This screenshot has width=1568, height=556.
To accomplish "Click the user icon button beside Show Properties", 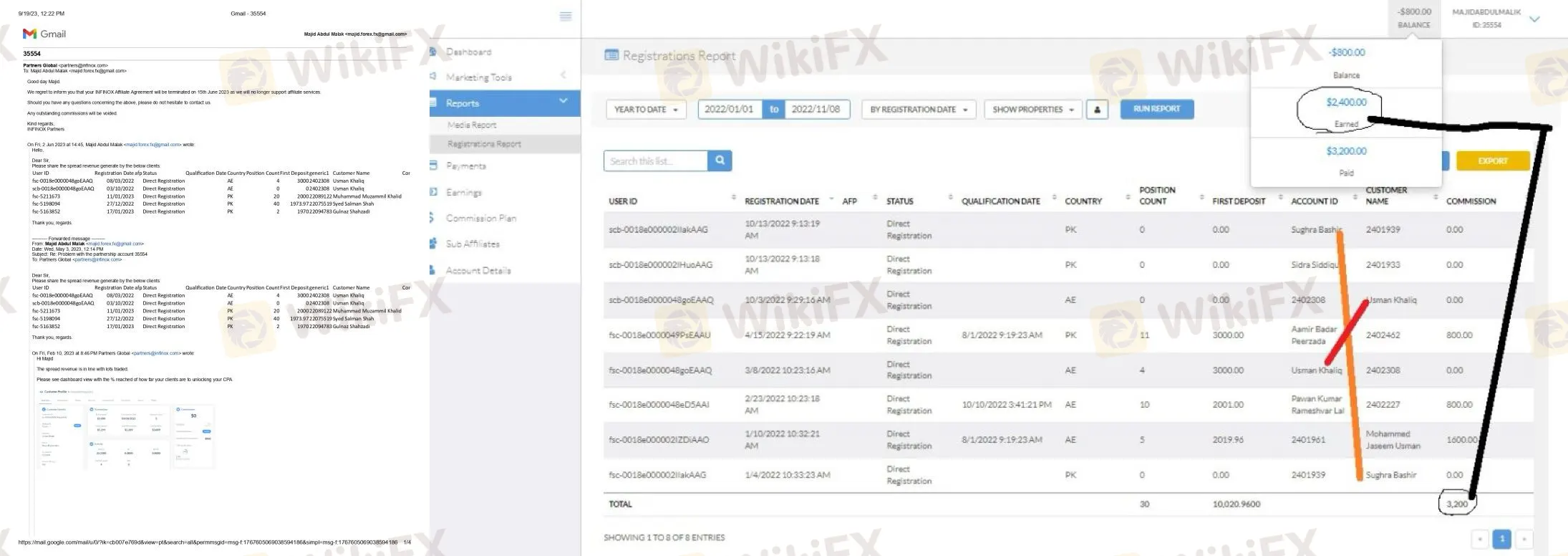I will pos(1097,110).
